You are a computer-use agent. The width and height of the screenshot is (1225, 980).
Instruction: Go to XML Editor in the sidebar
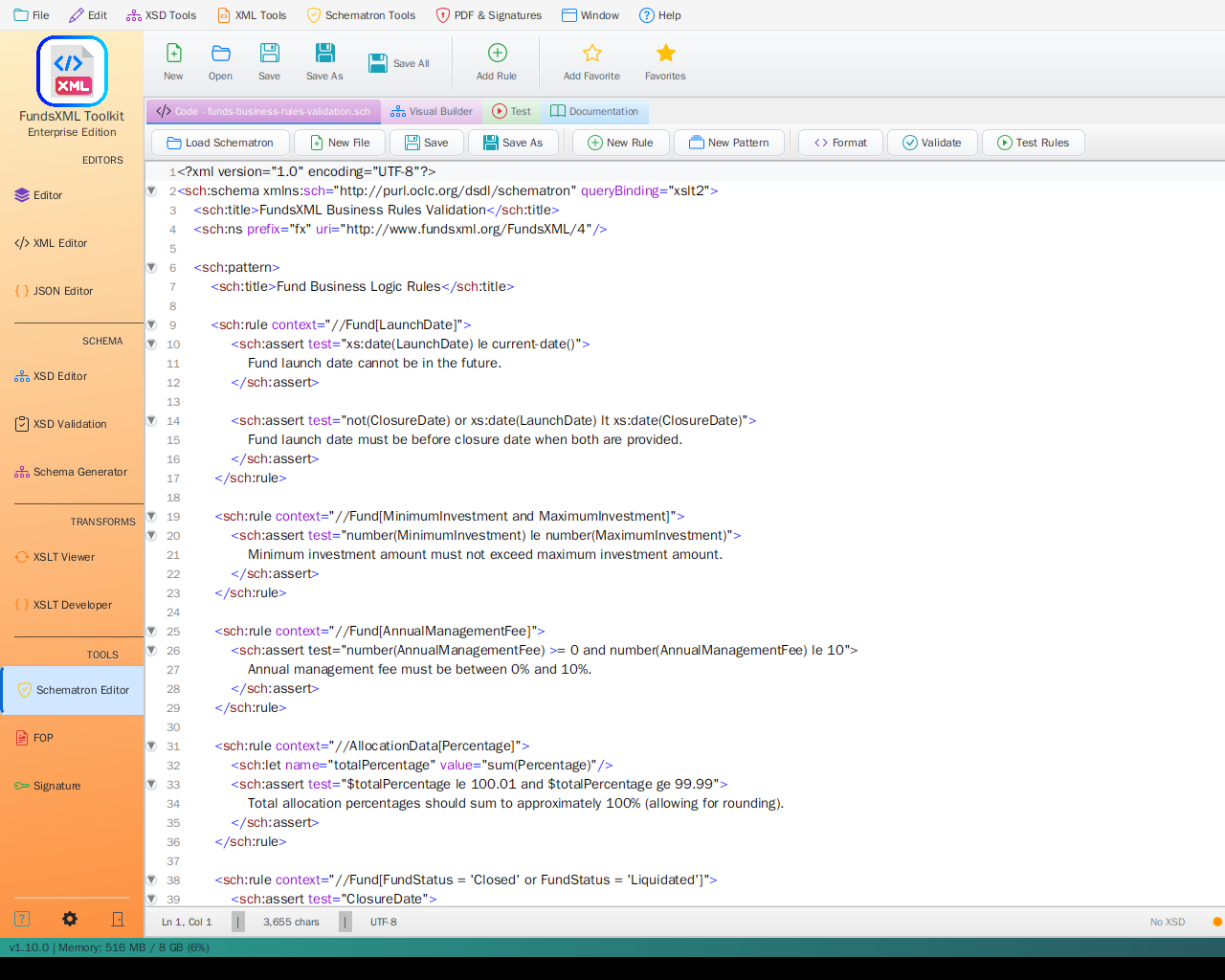[72, 243]
